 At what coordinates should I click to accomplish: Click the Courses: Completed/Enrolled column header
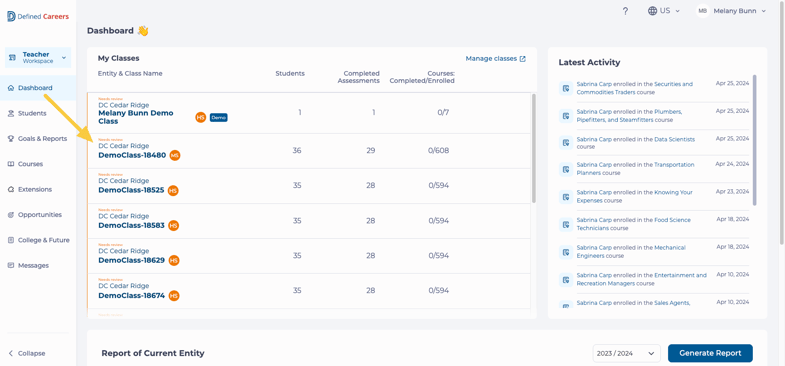(422, 77)
